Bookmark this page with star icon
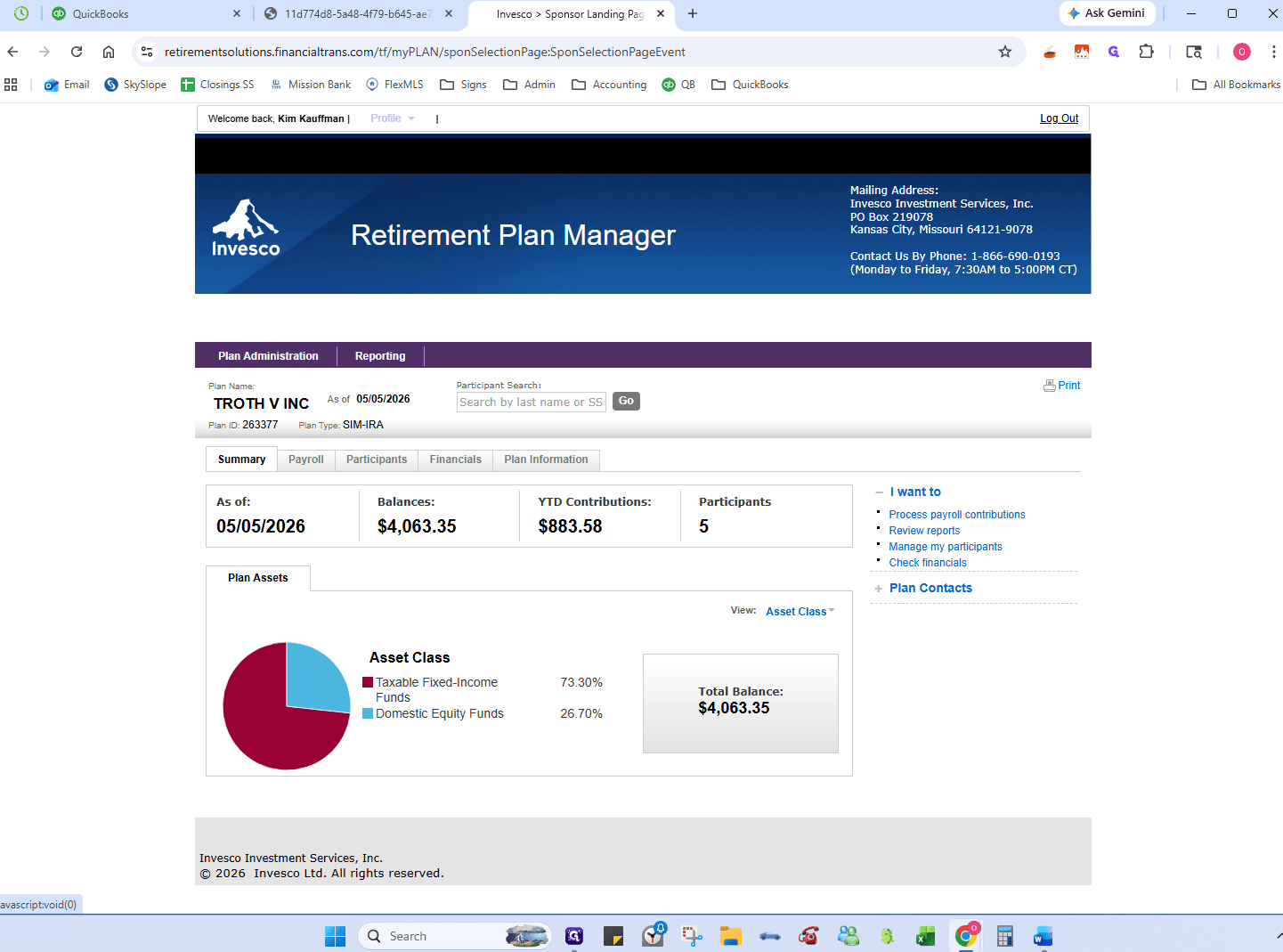Image resolution: width=1283 pixels, height=952 pixels. (x=1005, y=52)
